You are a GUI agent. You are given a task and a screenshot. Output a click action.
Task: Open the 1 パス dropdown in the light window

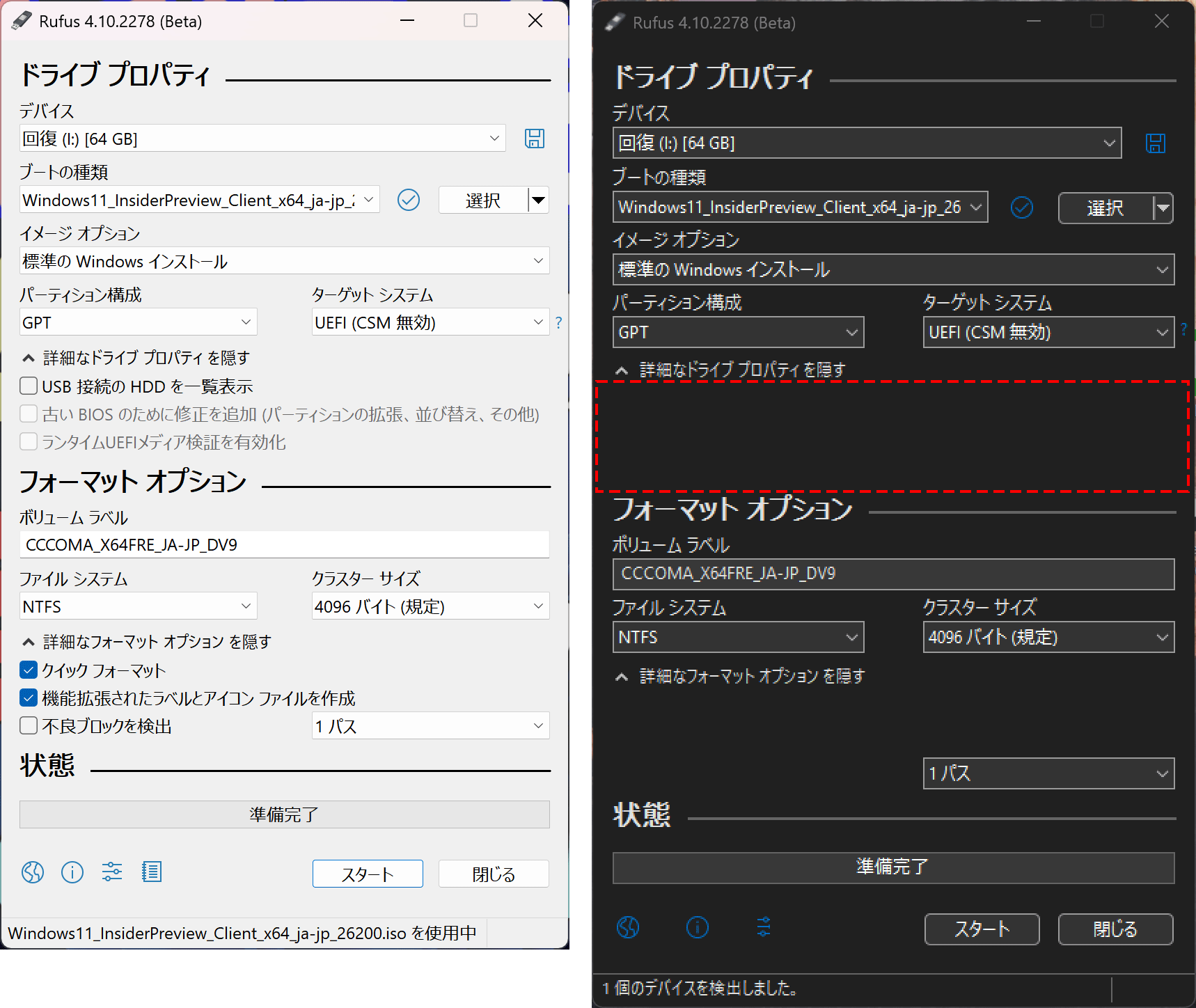point(431,726)
